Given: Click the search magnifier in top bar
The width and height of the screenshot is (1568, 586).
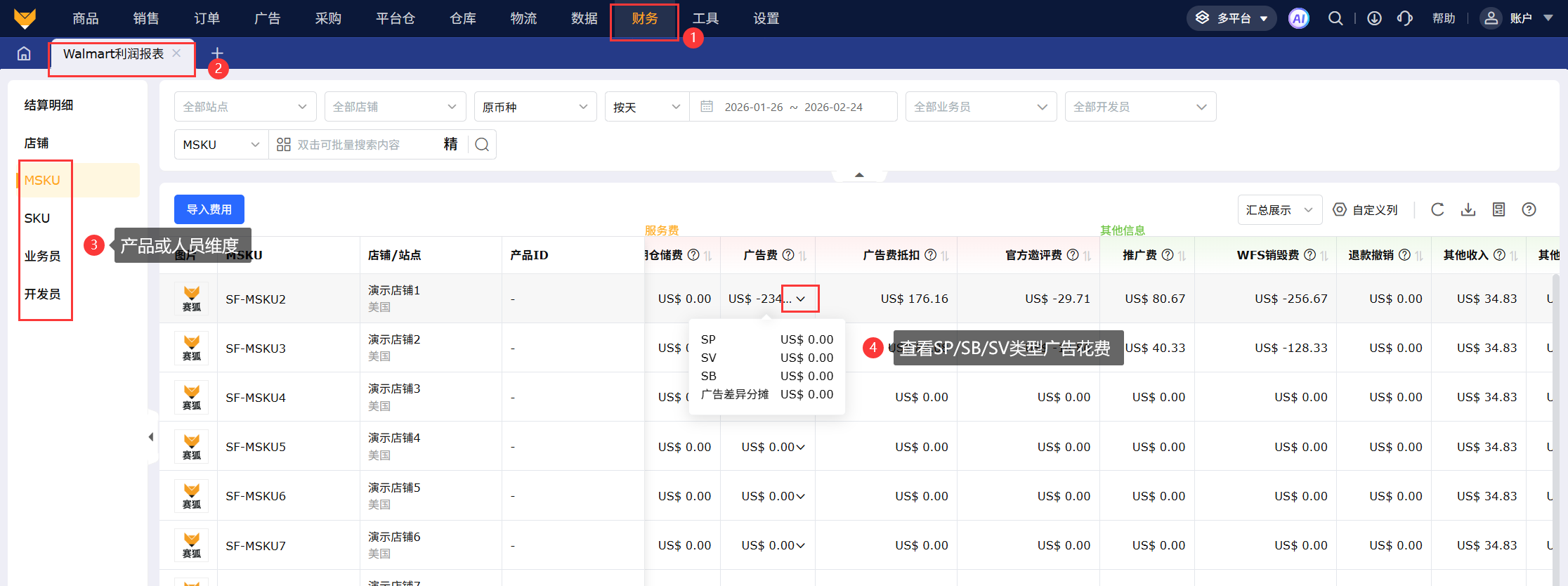Looking at the screenshot, I should click(x=1335, y=18).
